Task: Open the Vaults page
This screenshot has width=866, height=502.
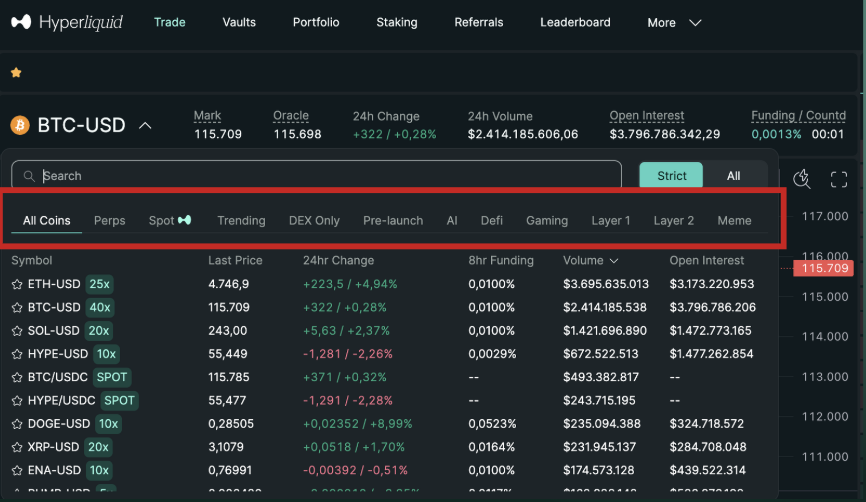Action: click(239, 22)
